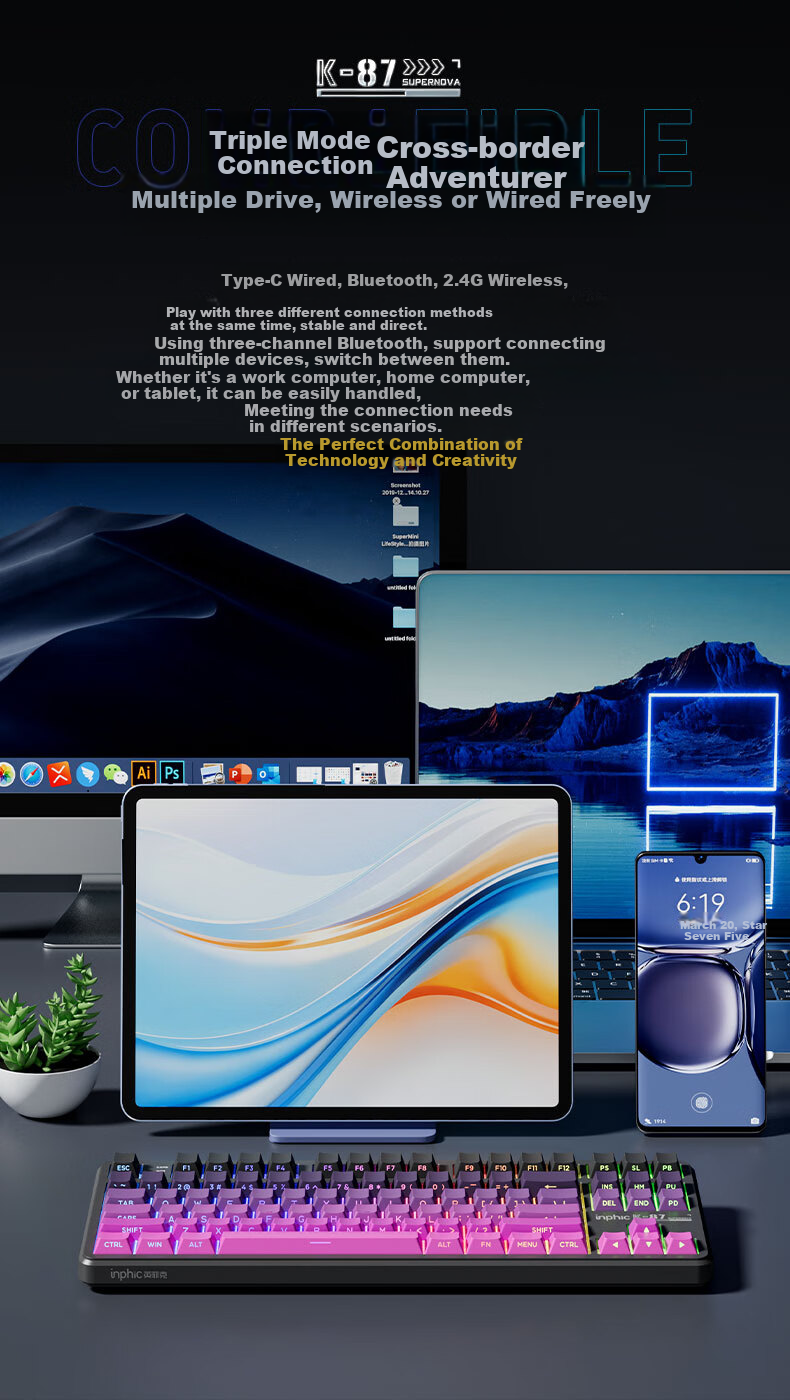Open Outlook icon in the dock
The height and width of the screenshot is (1400, 790).
(x=269, y=774)
